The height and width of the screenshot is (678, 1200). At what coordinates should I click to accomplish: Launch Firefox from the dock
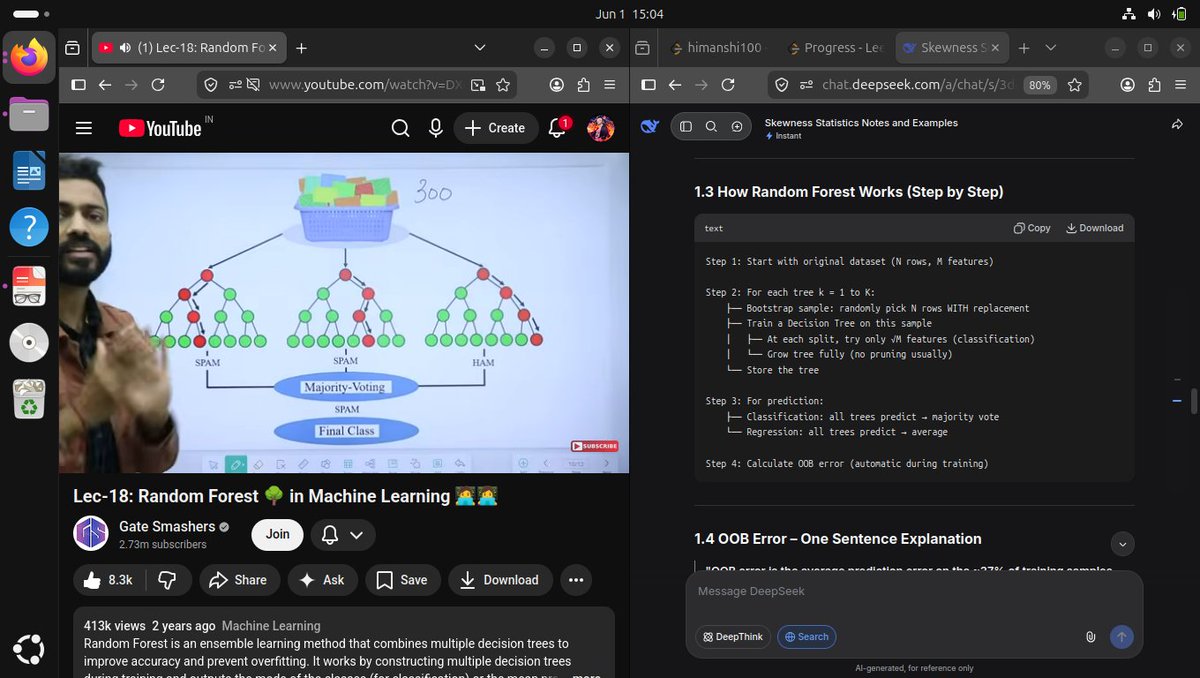point(29,58)
